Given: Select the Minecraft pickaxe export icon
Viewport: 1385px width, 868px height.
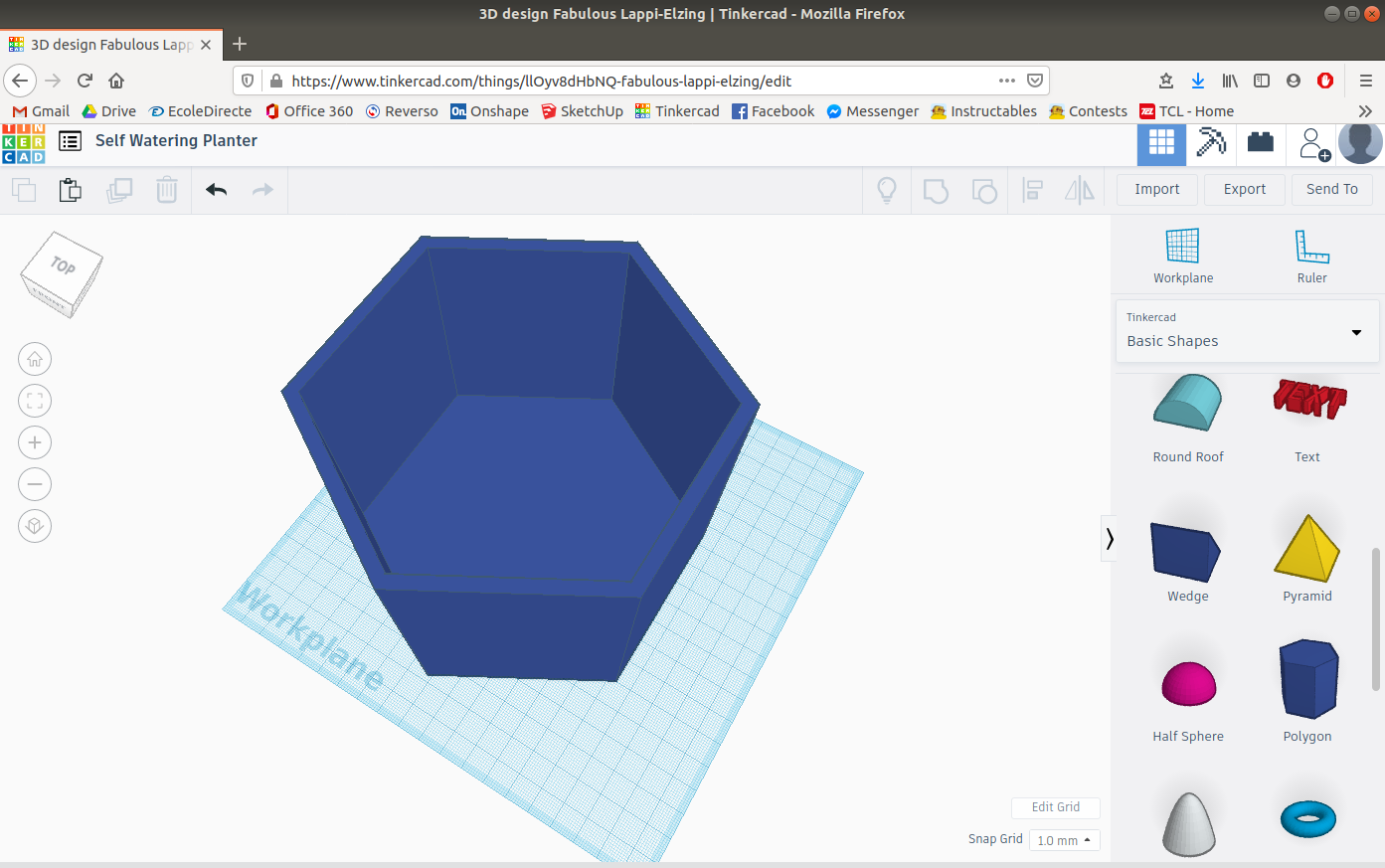Looking at the screenshot, I should coord(1211,142).
